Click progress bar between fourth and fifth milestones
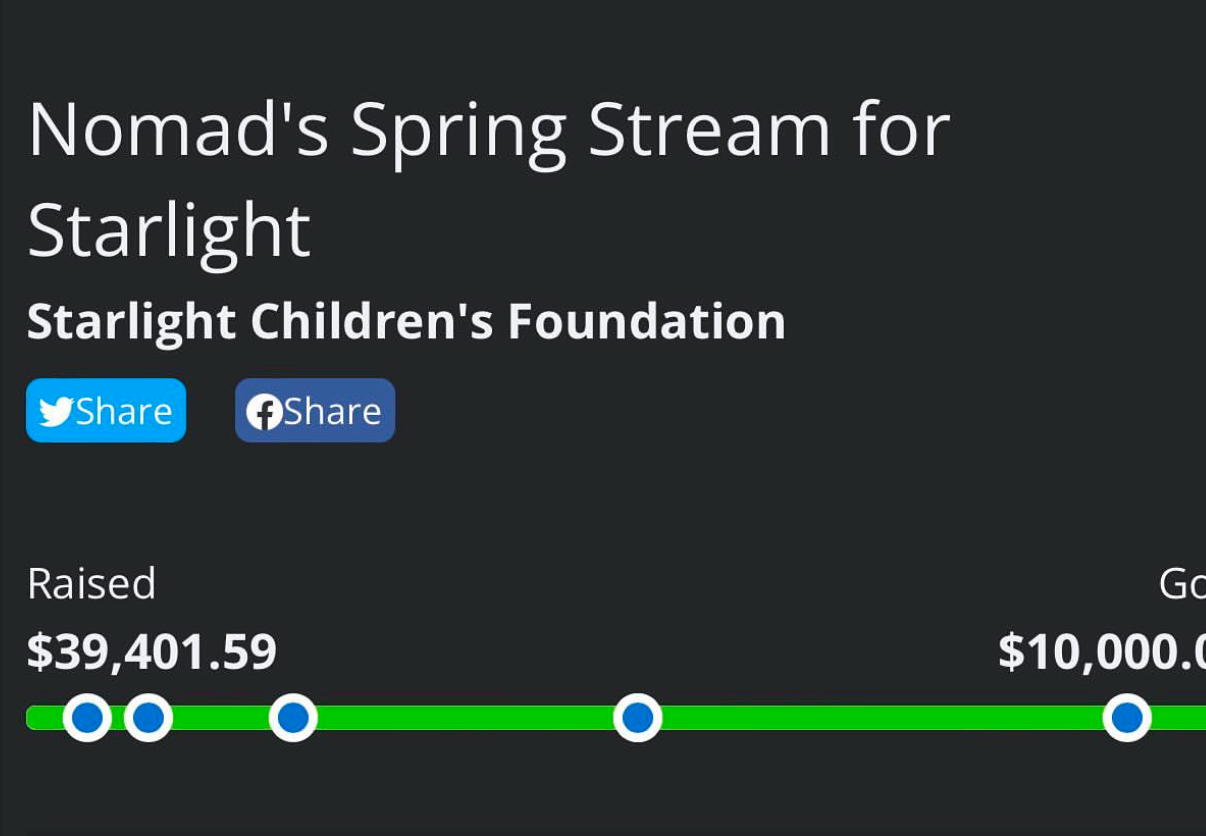 880,717
